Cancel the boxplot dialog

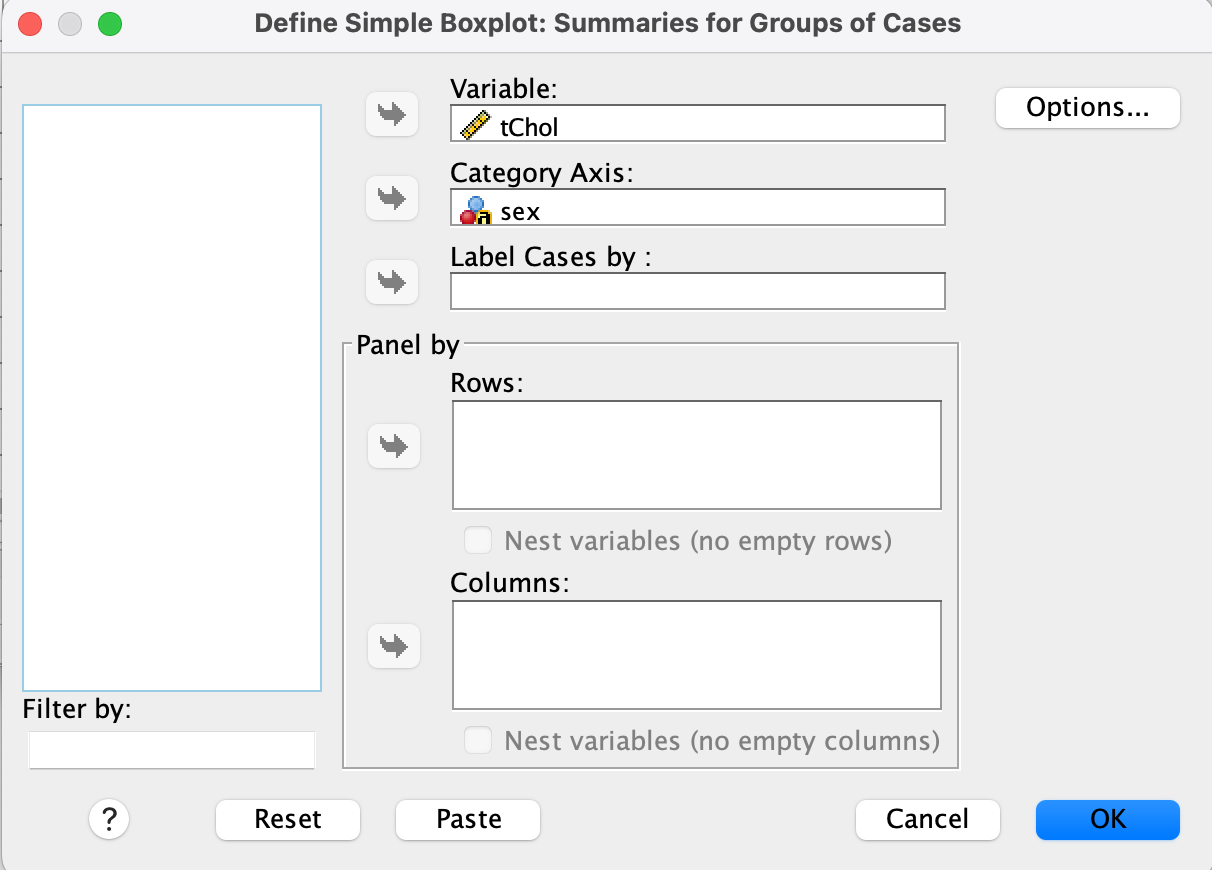[x=927, y=819]
